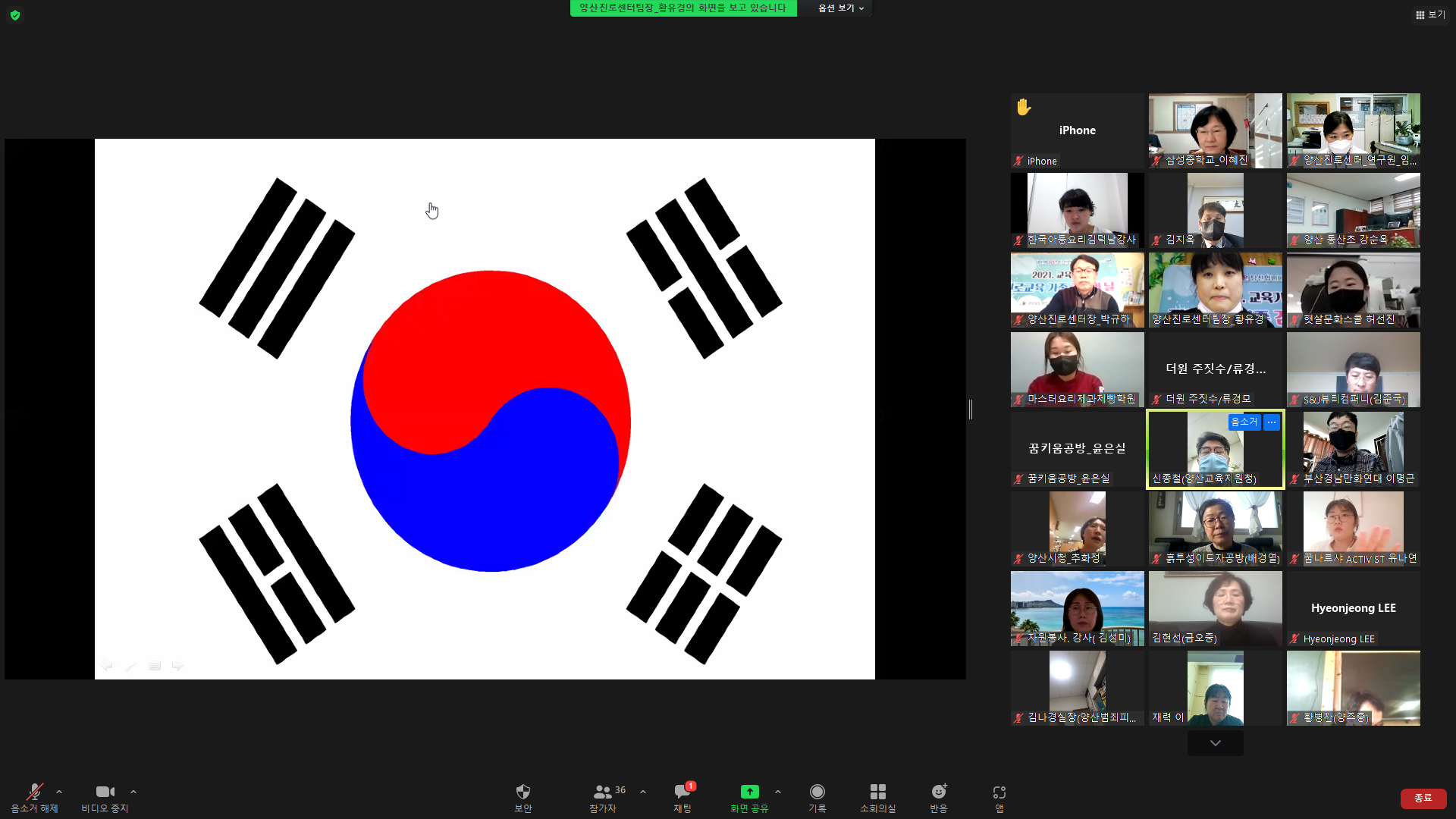Select 더원 주짓수/류경모 participant tile
1456x819 pixels.
click(x=1215, y=369)
